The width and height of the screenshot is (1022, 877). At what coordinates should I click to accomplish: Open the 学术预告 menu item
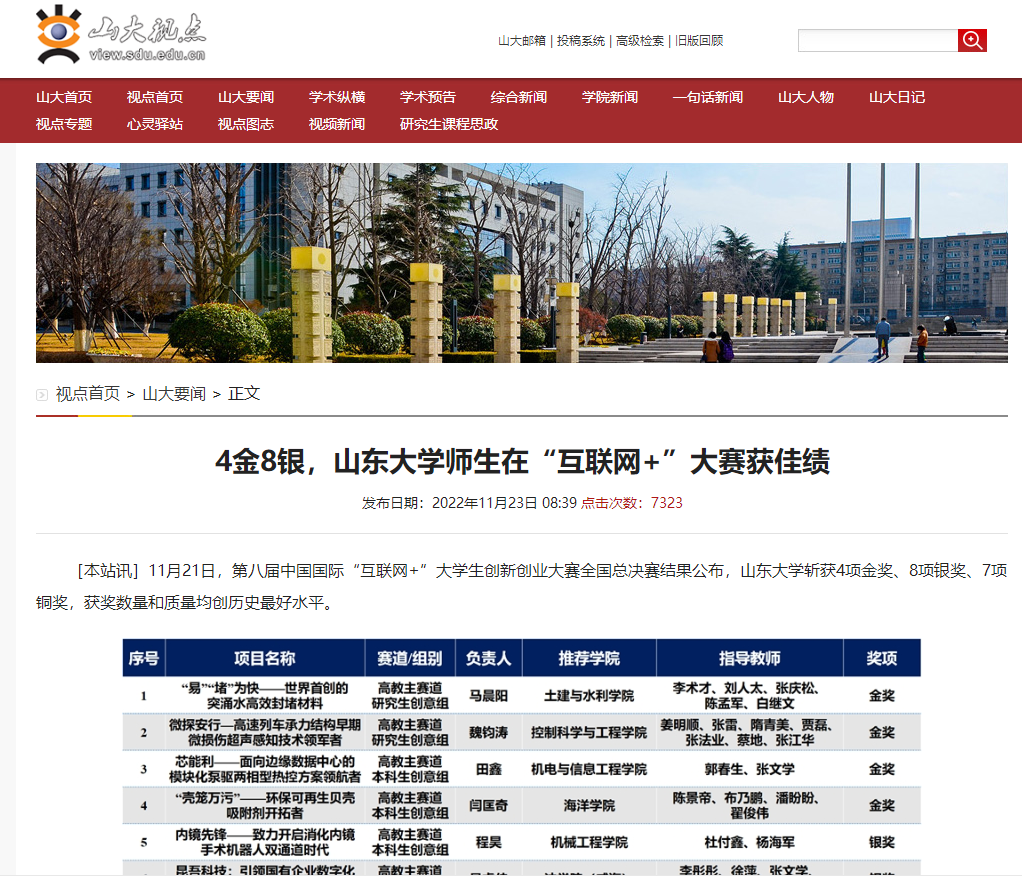[x=428, y=97]
